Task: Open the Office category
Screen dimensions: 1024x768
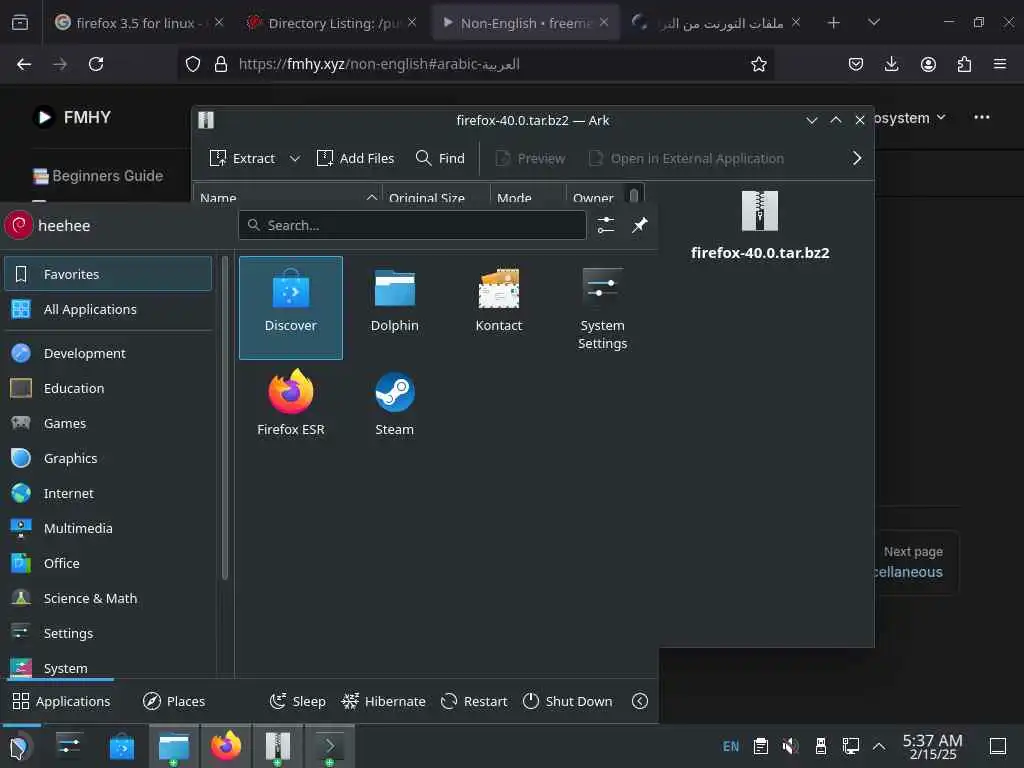Action: [108, 563]
